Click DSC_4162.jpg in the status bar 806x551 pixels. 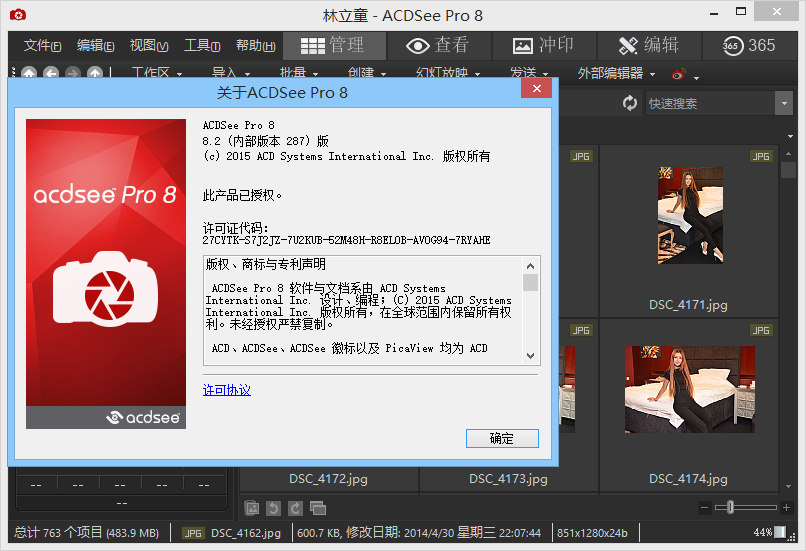tap(246, 533)
